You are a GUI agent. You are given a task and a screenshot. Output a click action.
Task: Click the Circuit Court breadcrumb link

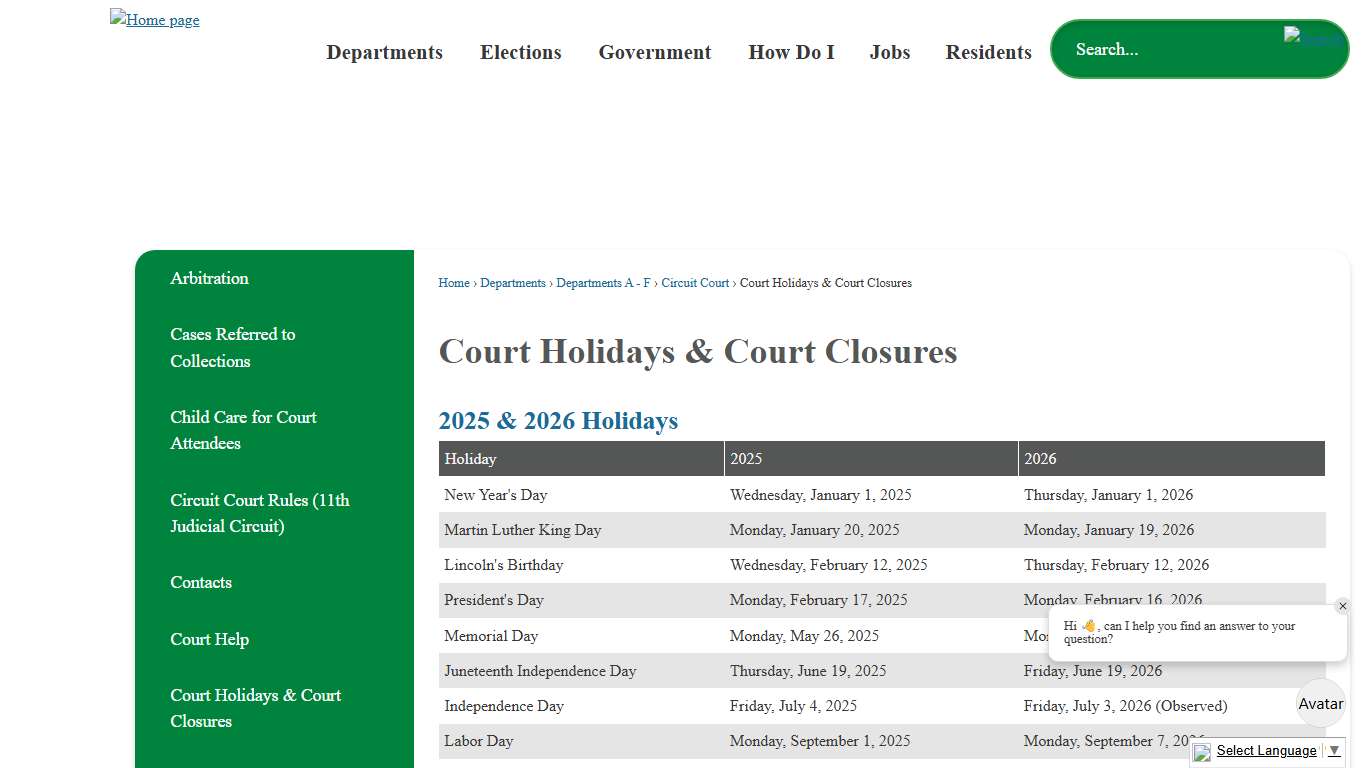point(695,283)
